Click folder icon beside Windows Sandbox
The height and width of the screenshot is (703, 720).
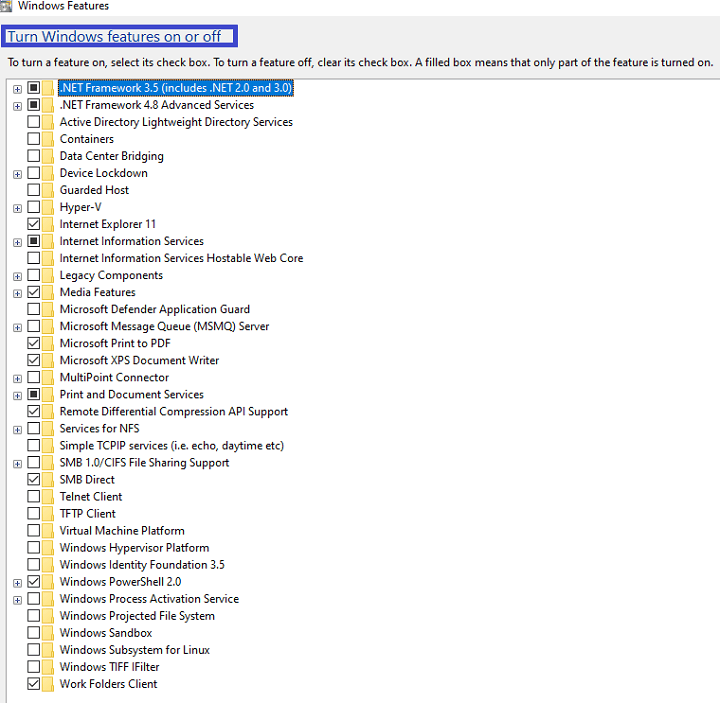[x=48, y=633]
